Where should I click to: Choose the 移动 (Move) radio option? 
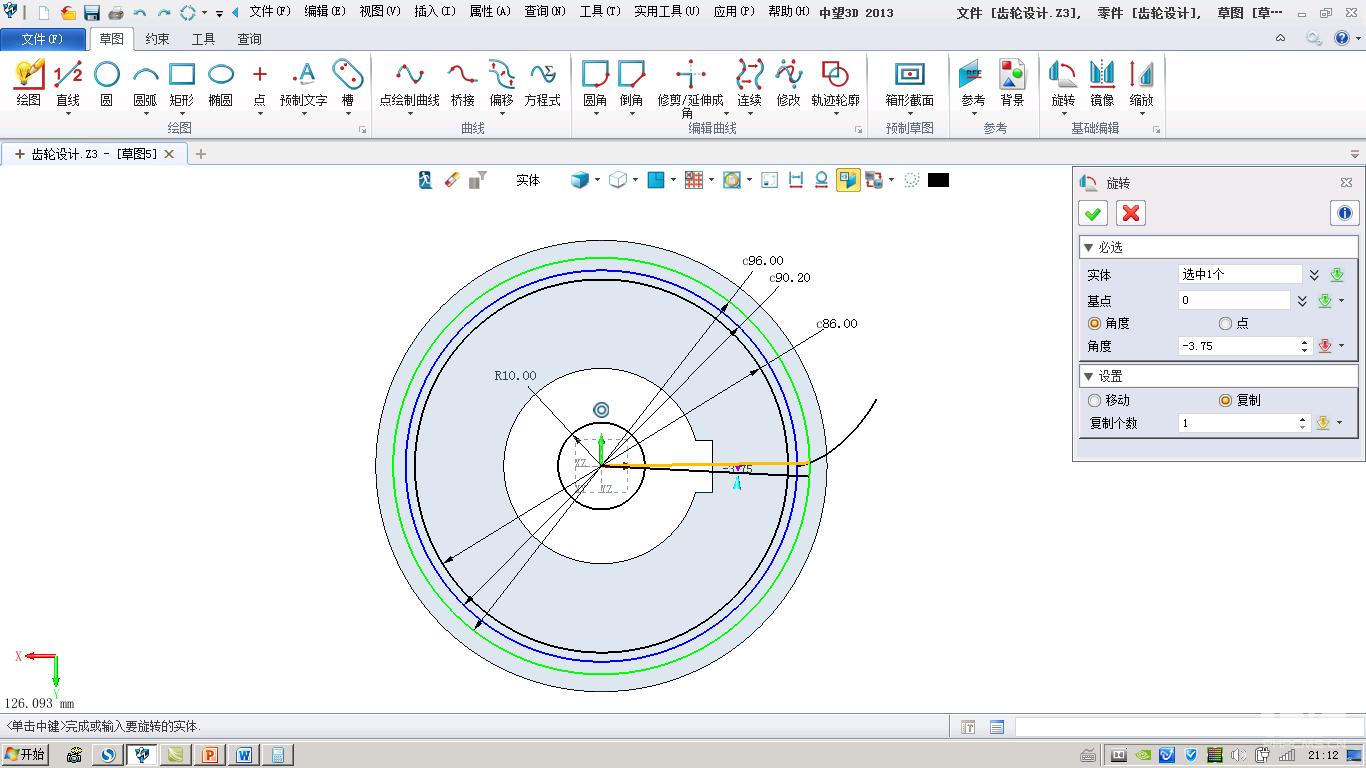1094,400
